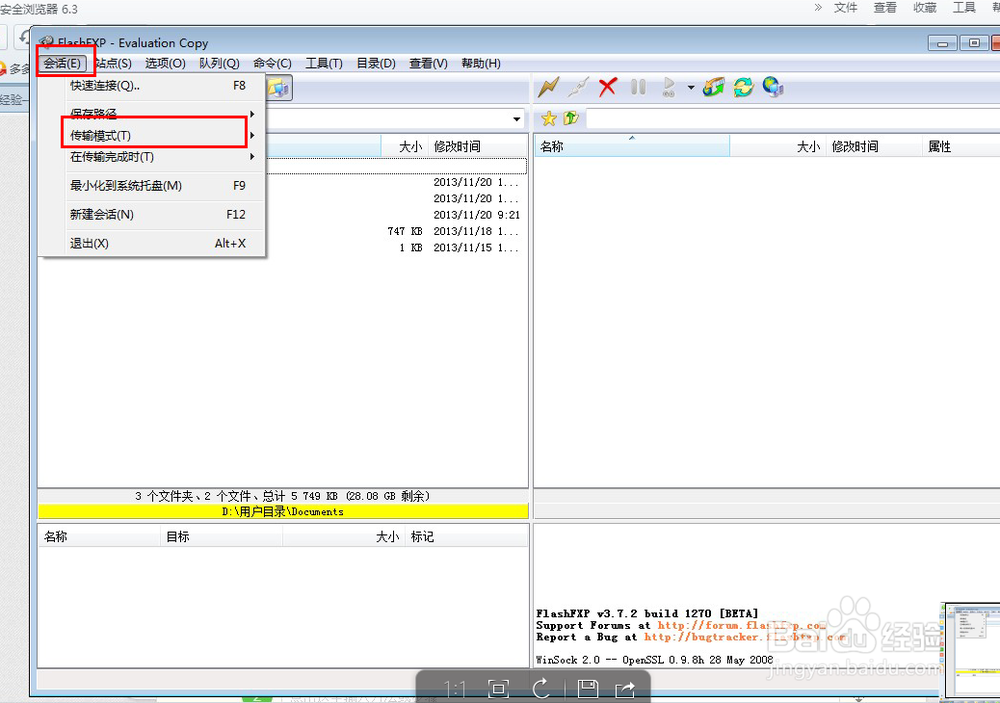Open the browser 收藏 menu
Viewport: 1000px width, 703px height.
925,8
